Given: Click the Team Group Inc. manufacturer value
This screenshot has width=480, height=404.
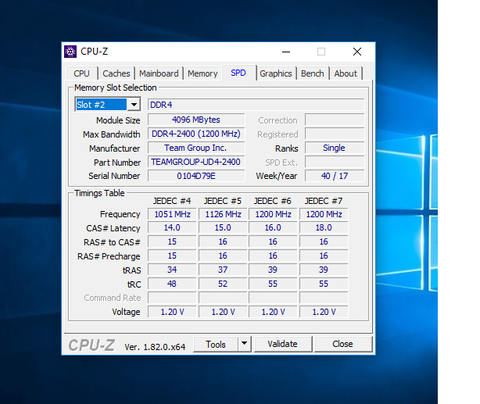Looking at the screenshot, I should click(x=196, y=148).
